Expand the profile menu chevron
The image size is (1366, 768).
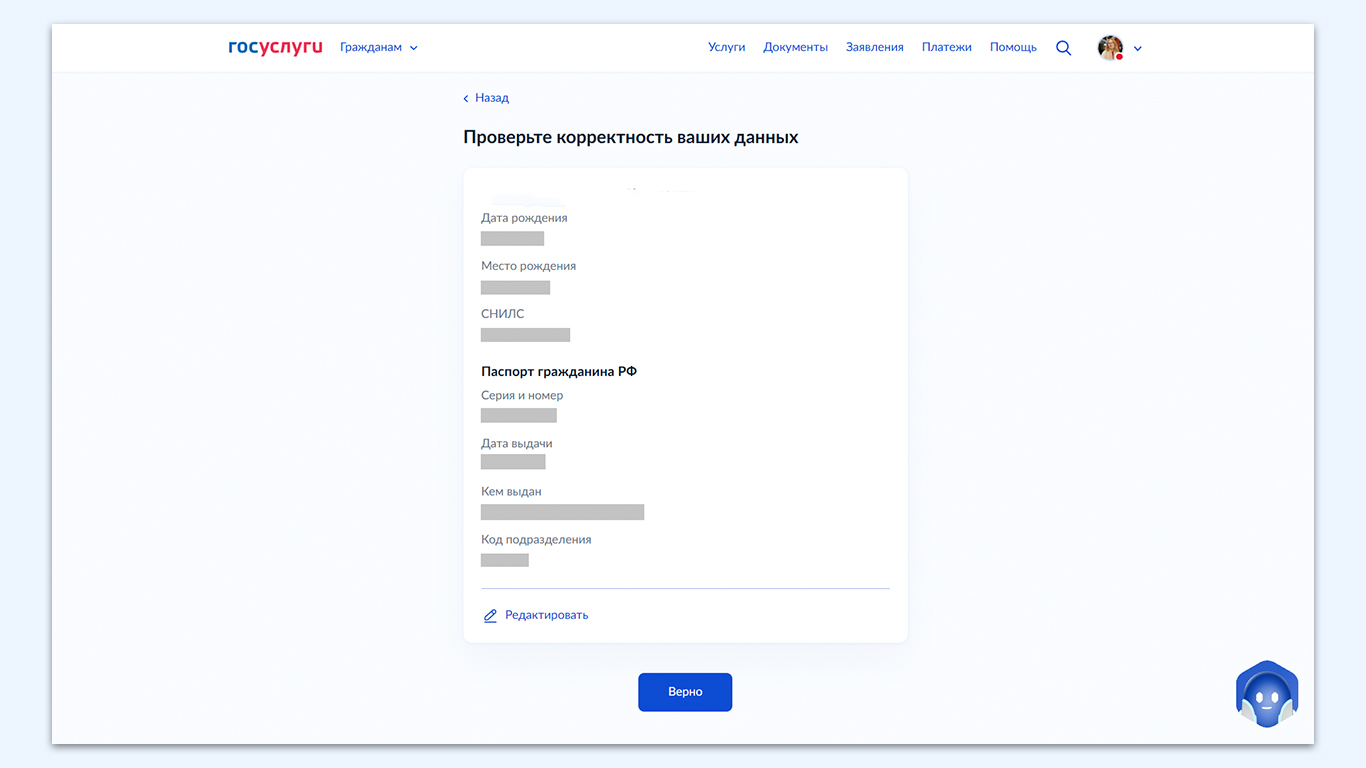coord(1138,48)
